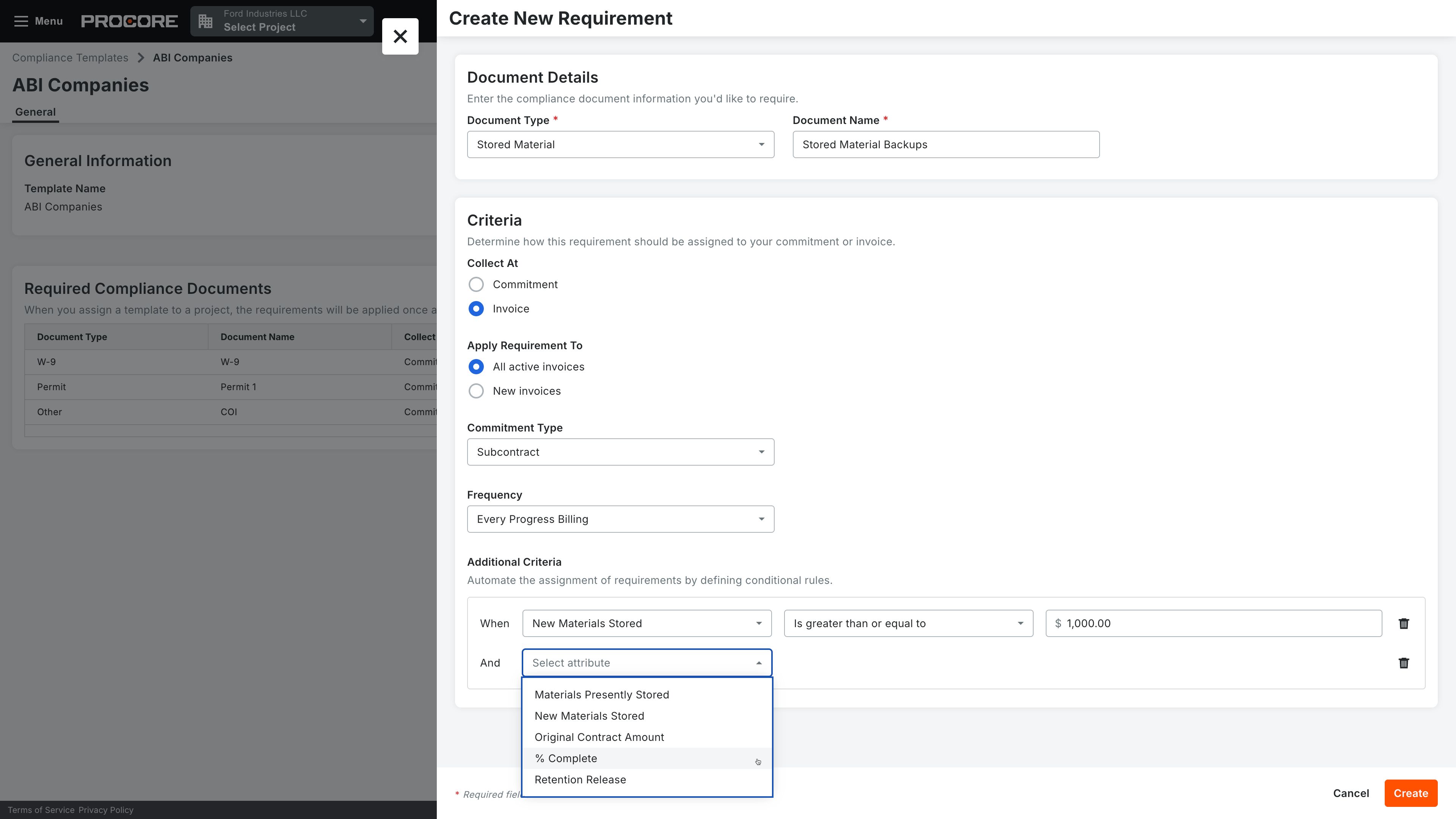Delete the New Materials Stored criteria row
Image resolution: width=1456 pixels, height=819 pixels.
click(x=1404, y=623)
